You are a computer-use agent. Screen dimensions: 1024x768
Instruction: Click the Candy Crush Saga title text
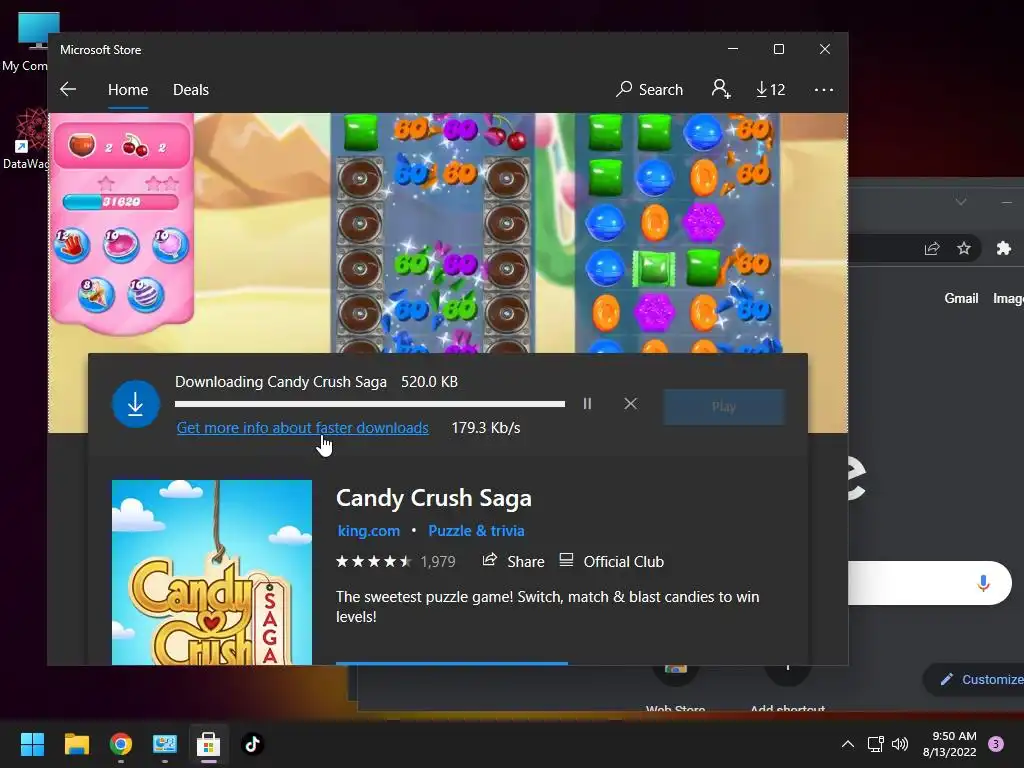point(434,498)
